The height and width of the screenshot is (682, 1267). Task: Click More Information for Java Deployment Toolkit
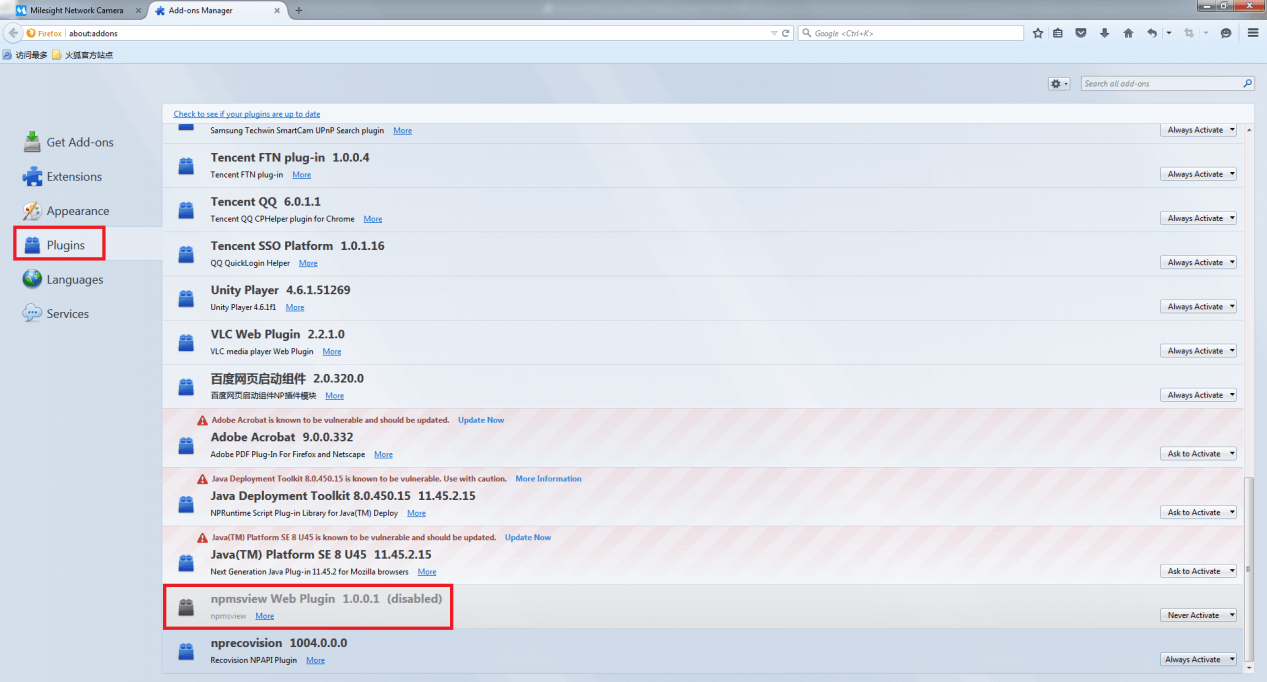(x=548, y=479)
